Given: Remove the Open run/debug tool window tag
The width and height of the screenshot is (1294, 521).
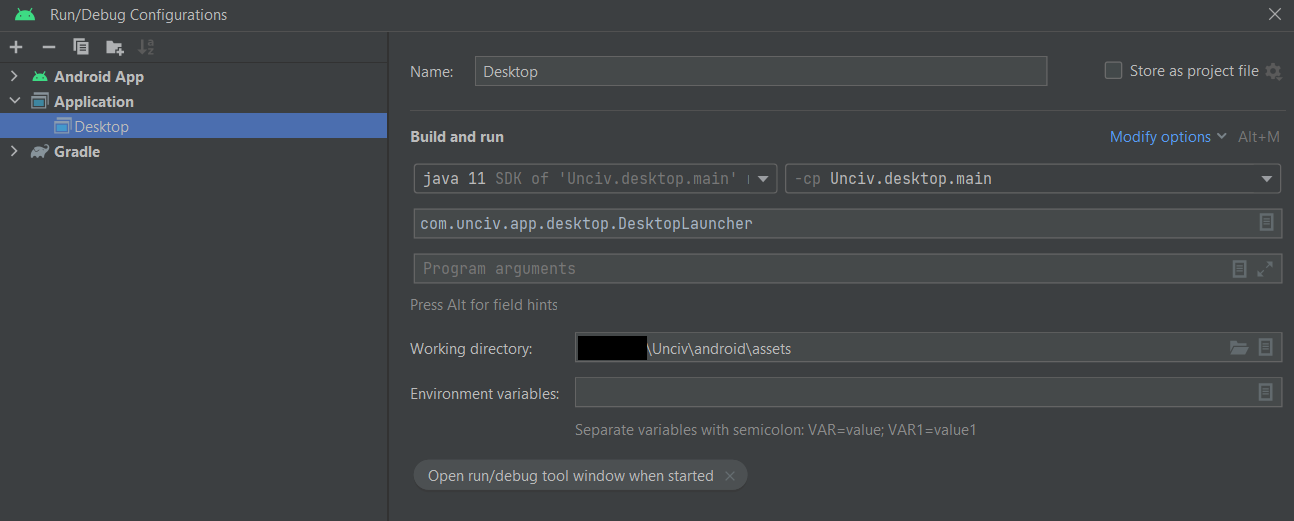Looking at the screenshot, I should pyautogui.click(x=730, y=476).
